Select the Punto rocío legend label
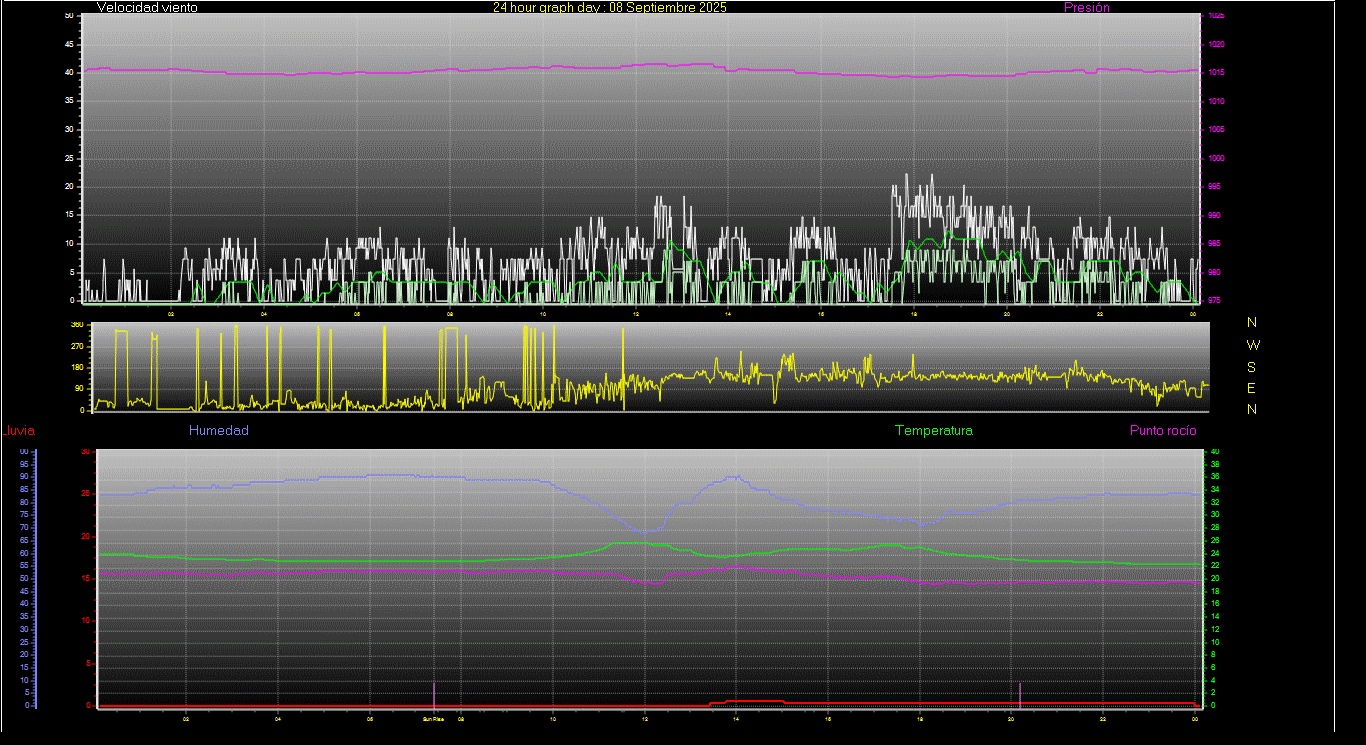 tap(1162, 430)
